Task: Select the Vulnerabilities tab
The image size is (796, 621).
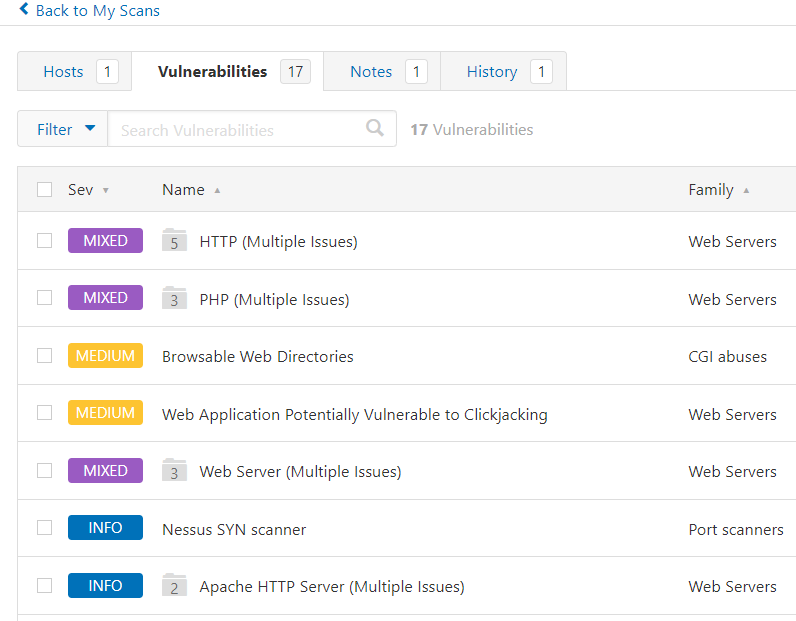Action: 227,72
